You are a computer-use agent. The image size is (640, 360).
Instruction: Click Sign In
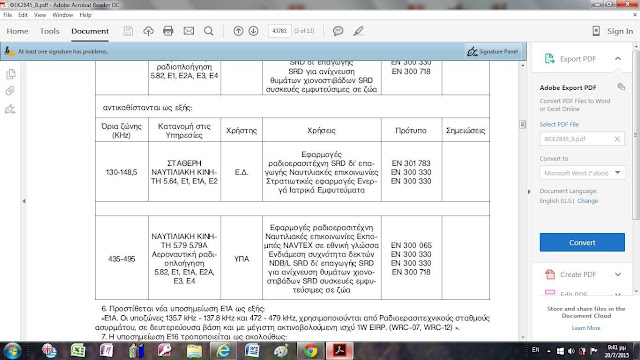pyautogui.click(x=620, y=31)
